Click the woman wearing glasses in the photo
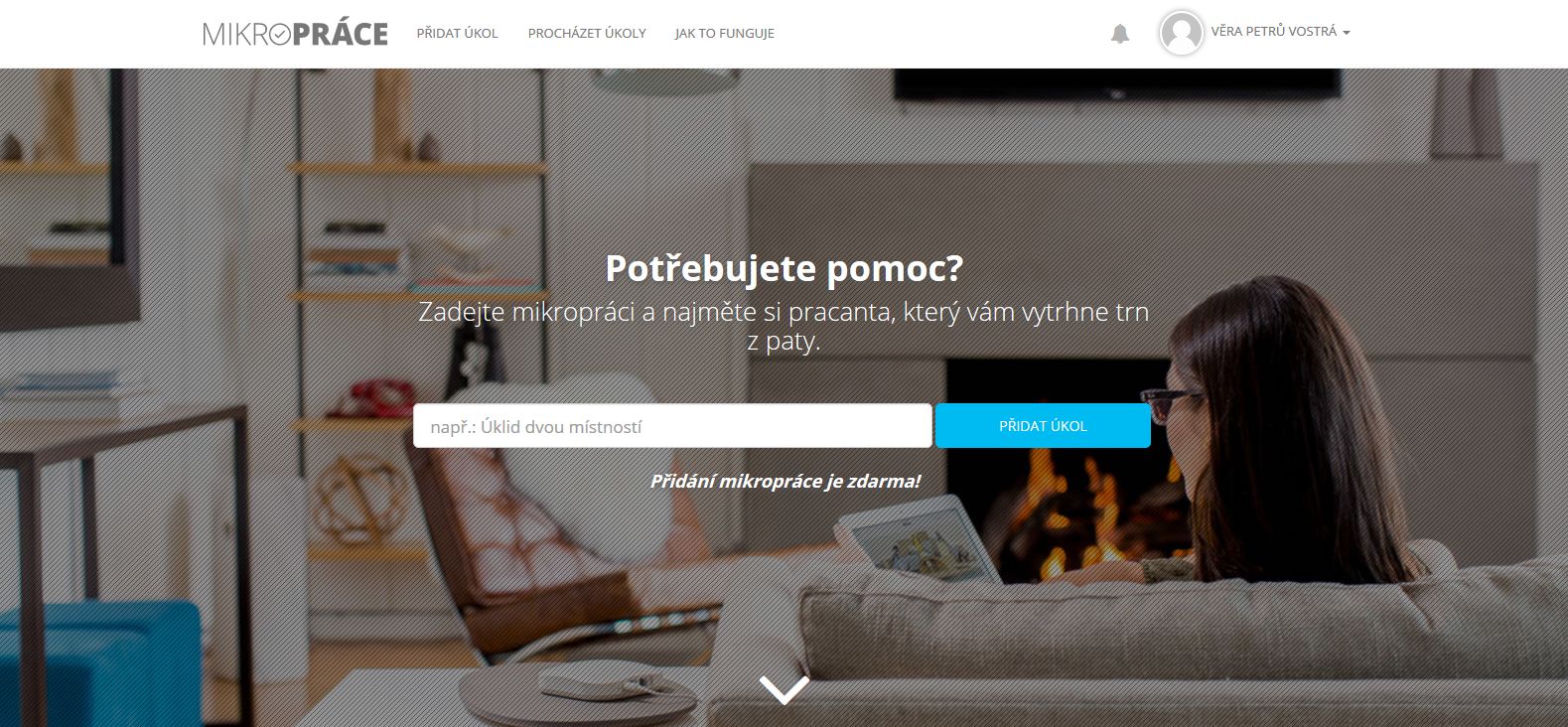The height and width of the screenshot is (727, 1568). (x=1281, y=437)
